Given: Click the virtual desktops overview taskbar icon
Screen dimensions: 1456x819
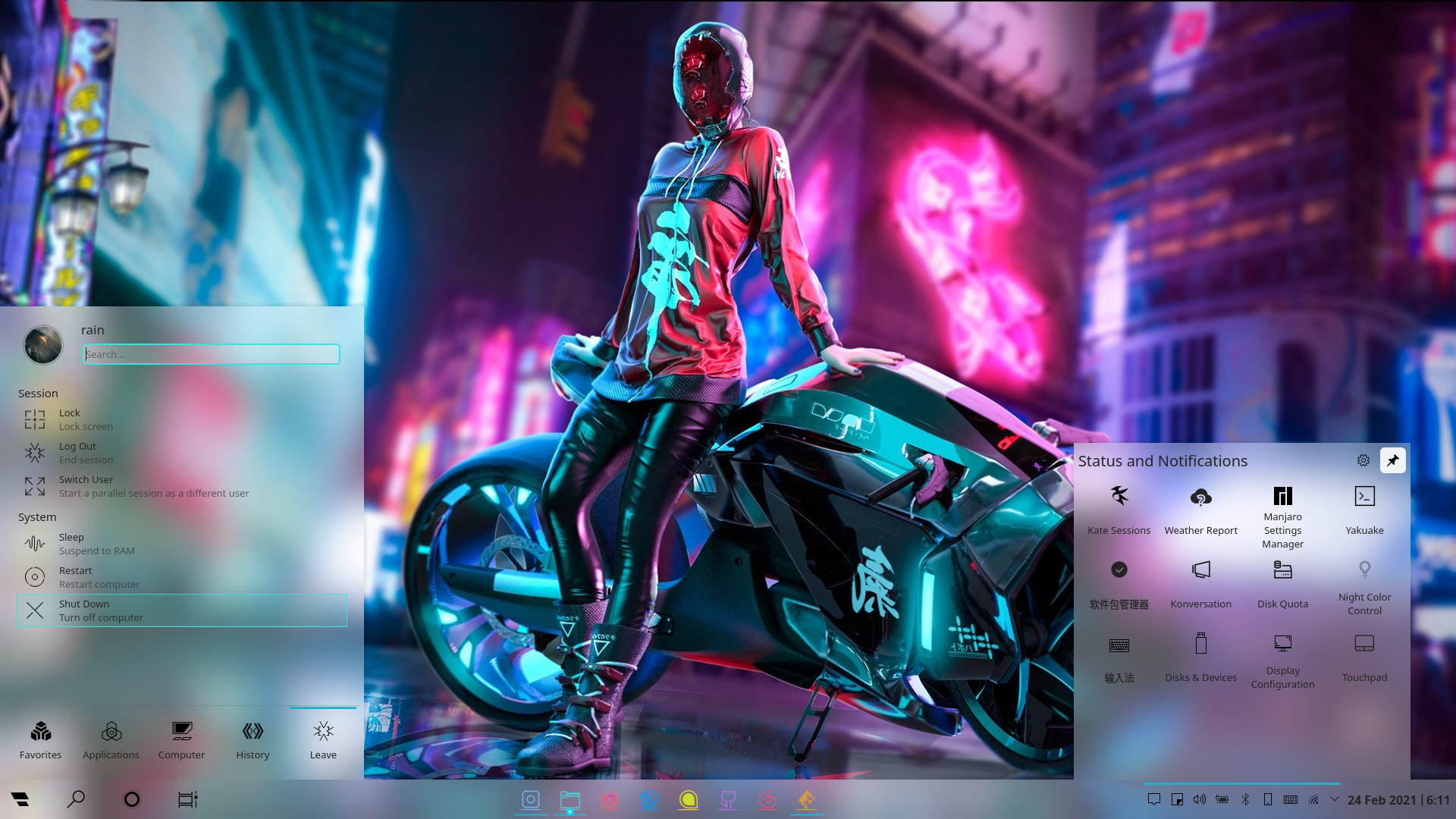Looking at the screenshot, I should 187,799.
